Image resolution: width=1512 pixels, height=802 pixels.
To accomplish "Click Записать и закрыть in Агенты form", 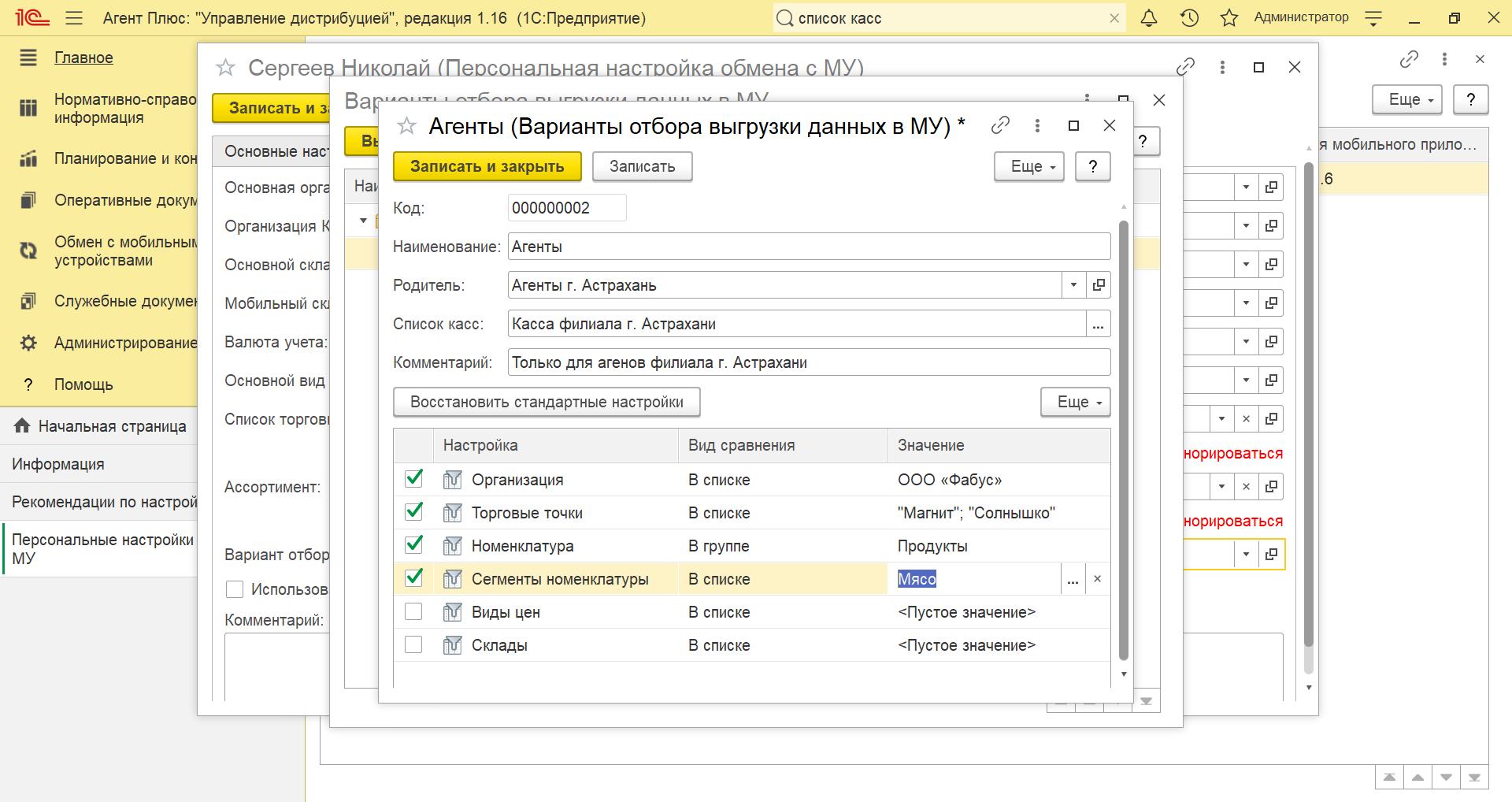I will [487, 166].
